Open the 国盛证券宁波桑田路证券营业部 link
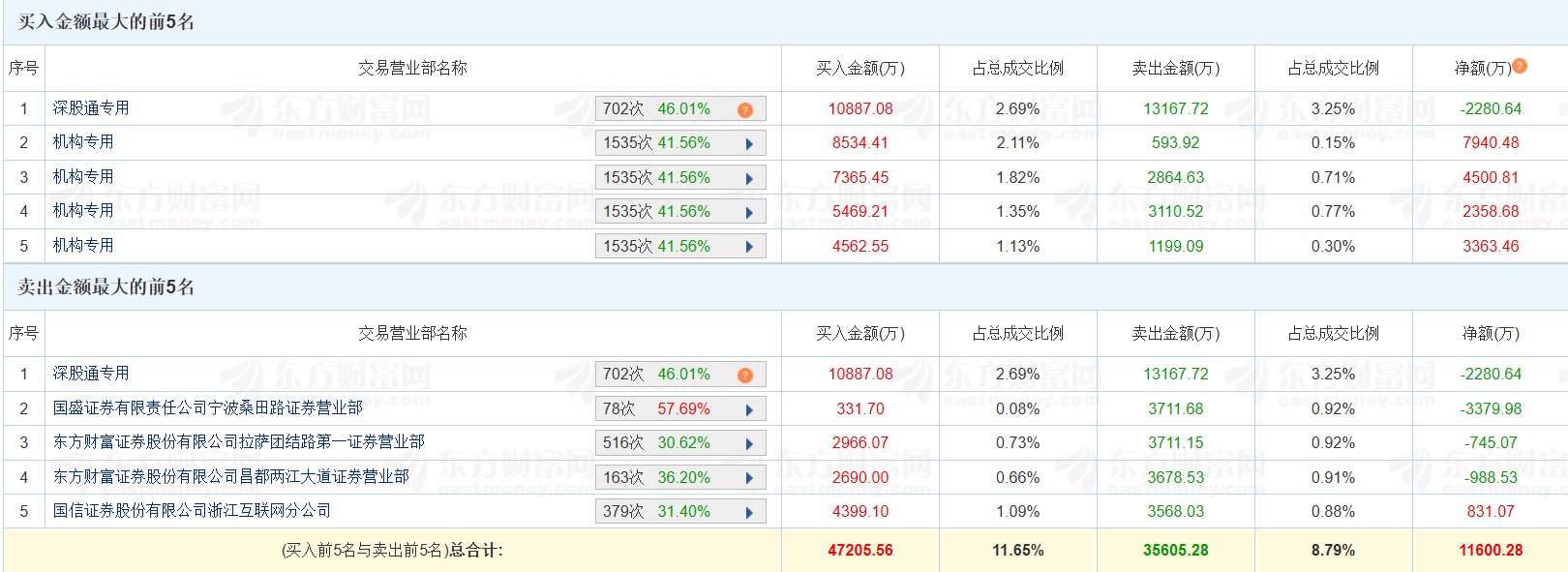 coord(207,408)
